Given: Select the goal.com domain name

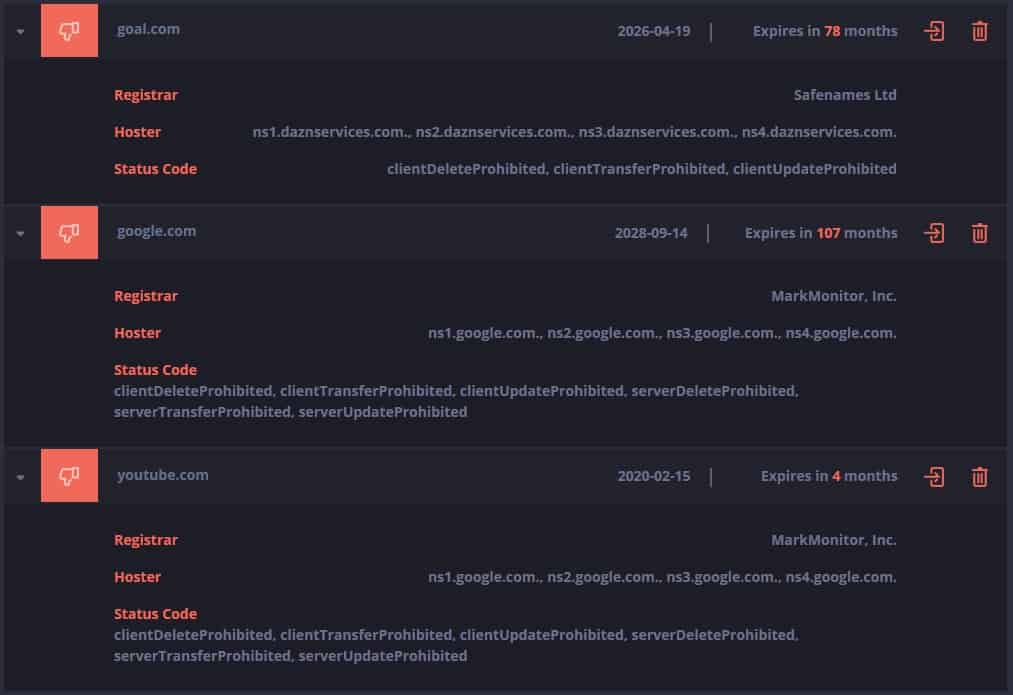Looking at the screenshot, I should [x=149, y=30].
